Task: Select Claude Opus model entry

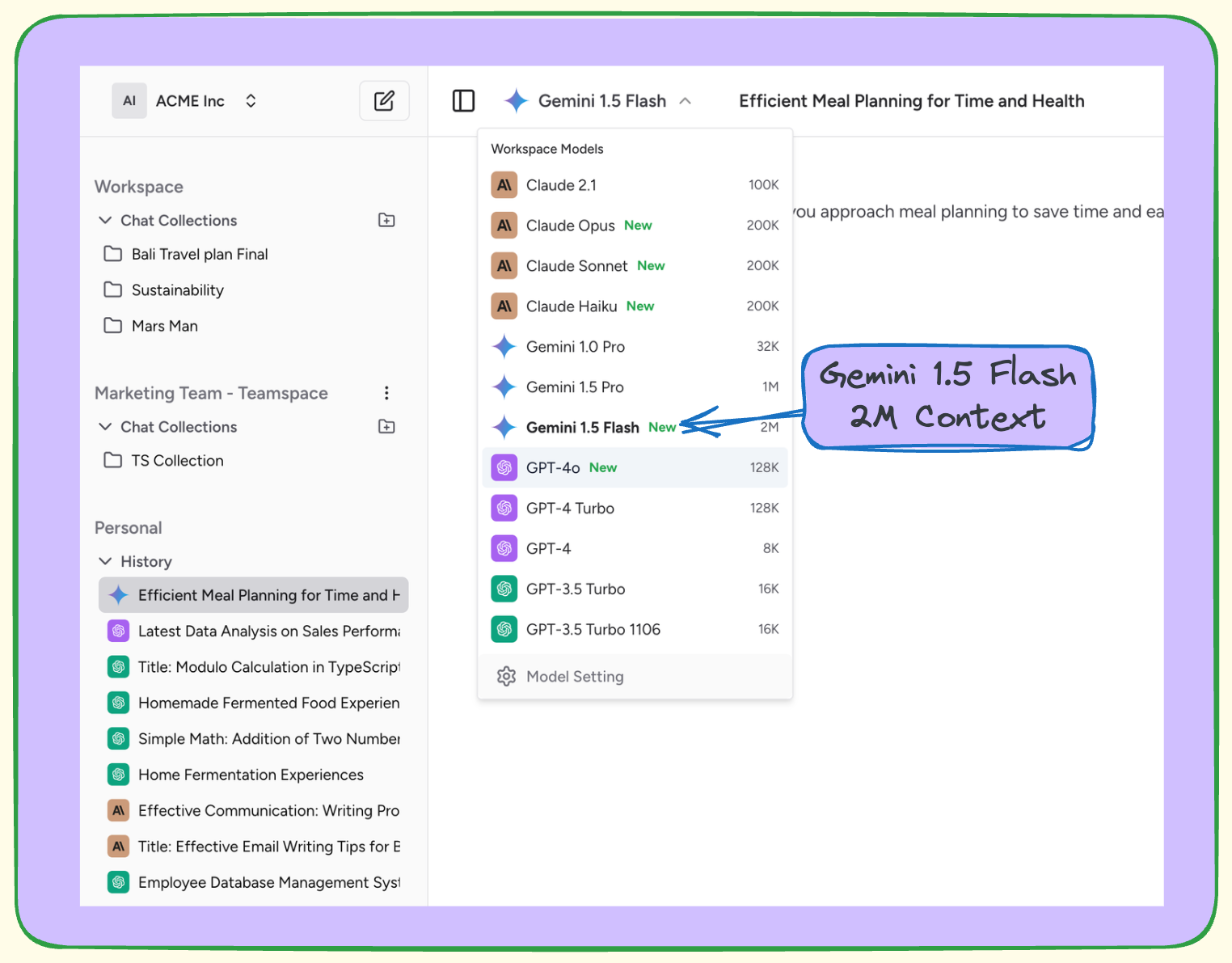Action: (635, 226)
